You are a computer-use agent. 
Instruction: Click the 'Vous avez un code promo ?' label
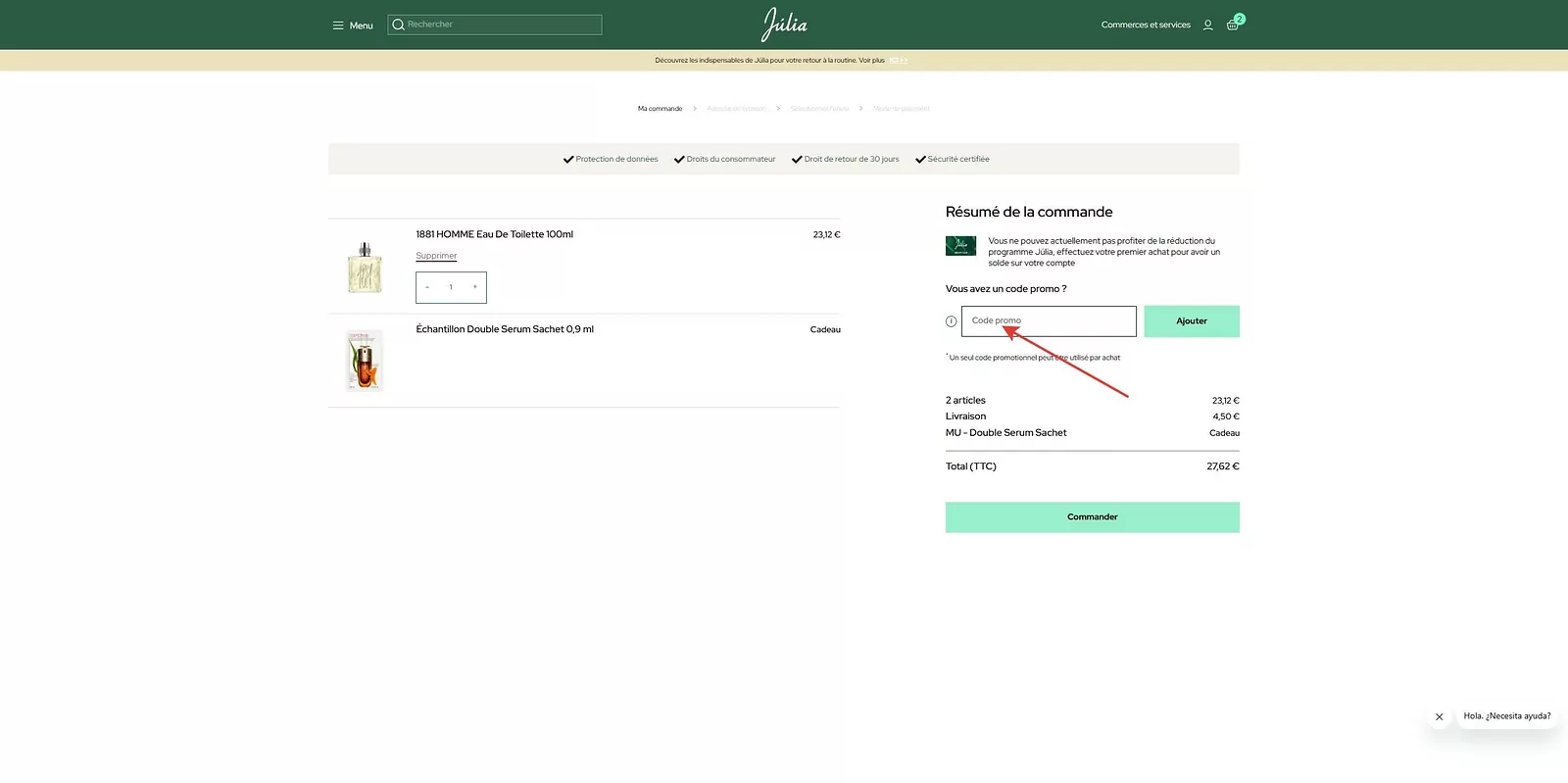tap(1005, 289)
